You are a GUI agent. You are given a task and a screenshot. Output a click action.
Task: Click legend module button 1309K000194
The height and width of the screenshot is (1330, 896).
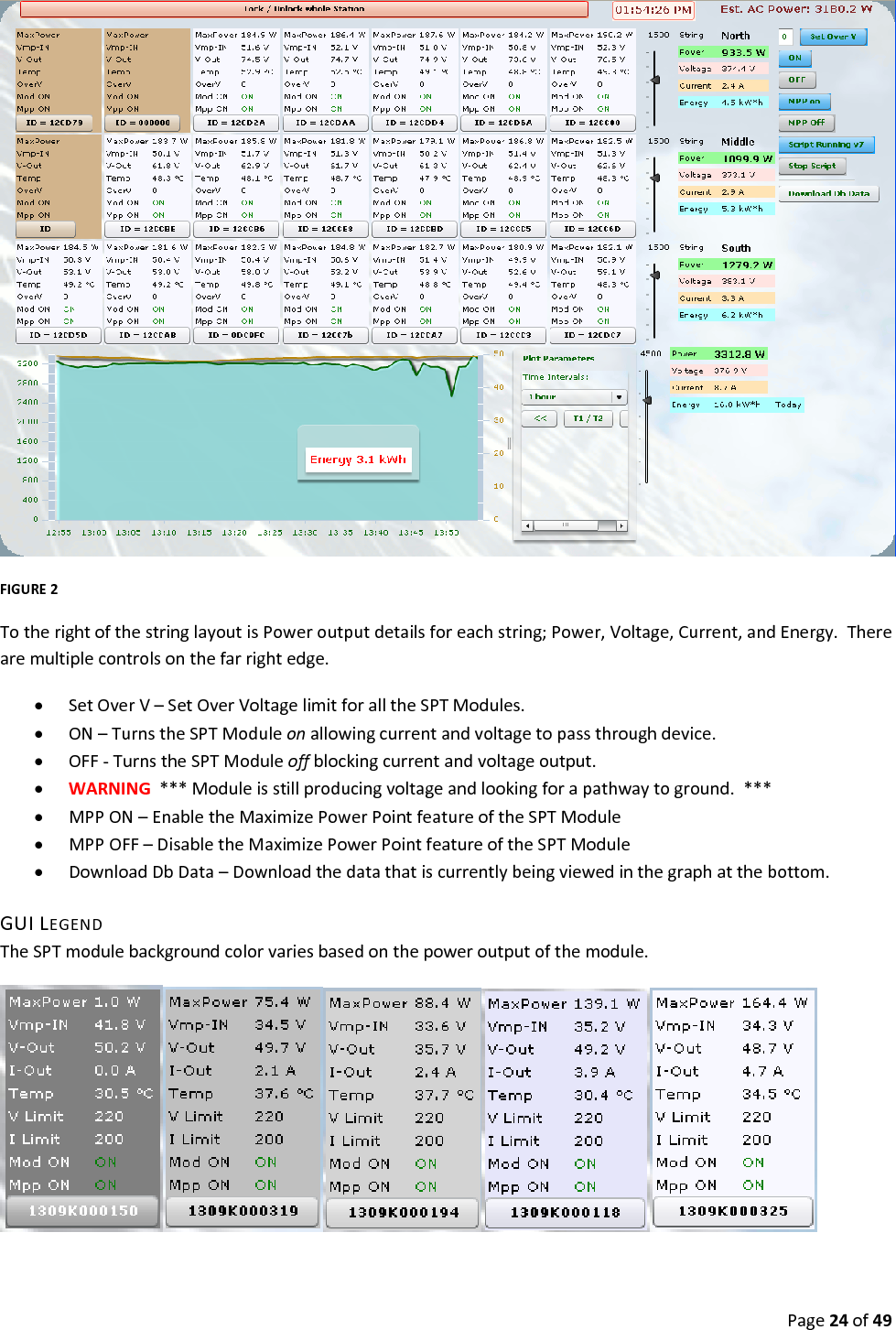404,1212
